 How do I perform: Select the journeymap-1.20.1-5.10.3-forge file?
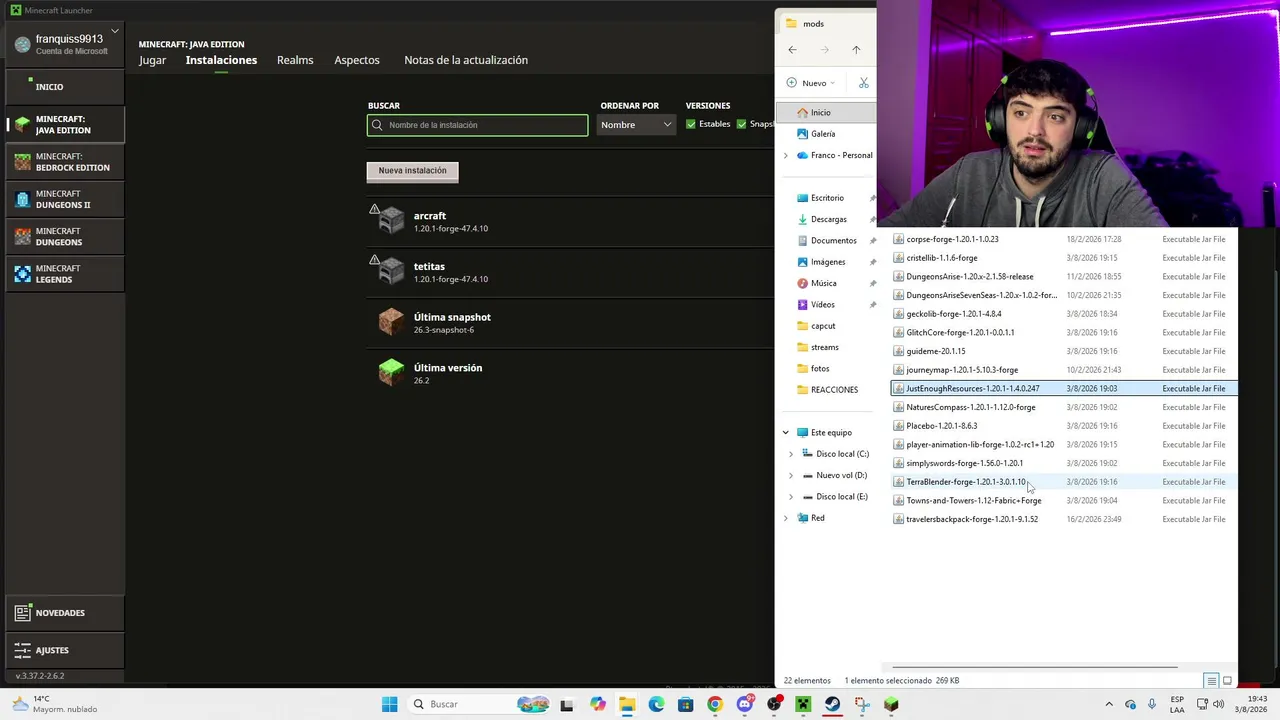1064,370
